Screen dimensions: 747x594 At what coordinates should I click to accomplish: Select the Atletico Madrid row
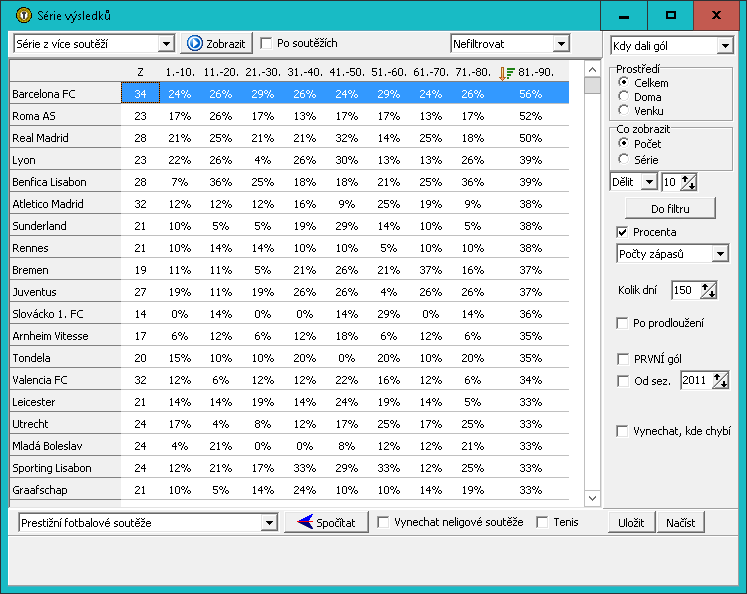pos(289,203)
